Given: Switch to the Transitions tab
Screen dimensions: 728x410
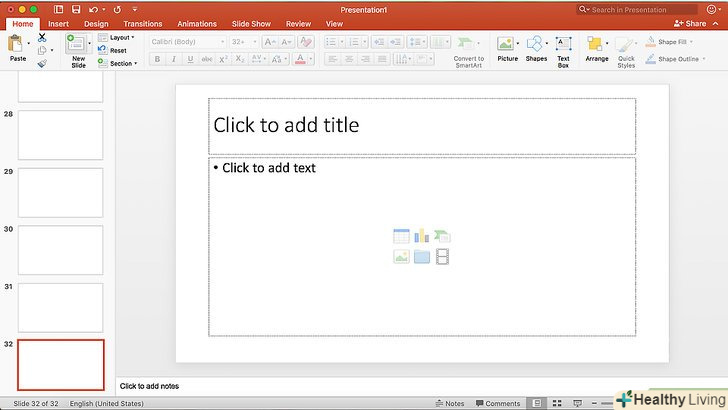Looking at the screenshot, I should click(x=143, y=23).
